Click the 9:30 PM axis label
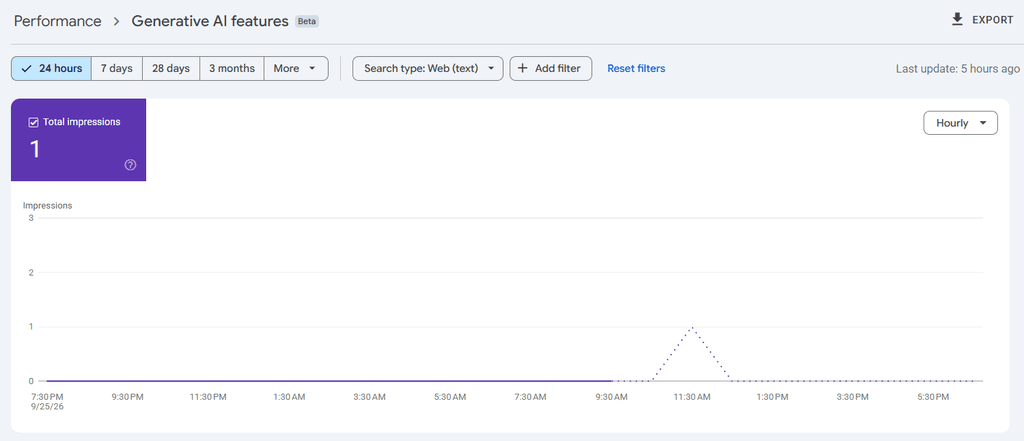The image size is (1024, 441). (x=127, y=397)
